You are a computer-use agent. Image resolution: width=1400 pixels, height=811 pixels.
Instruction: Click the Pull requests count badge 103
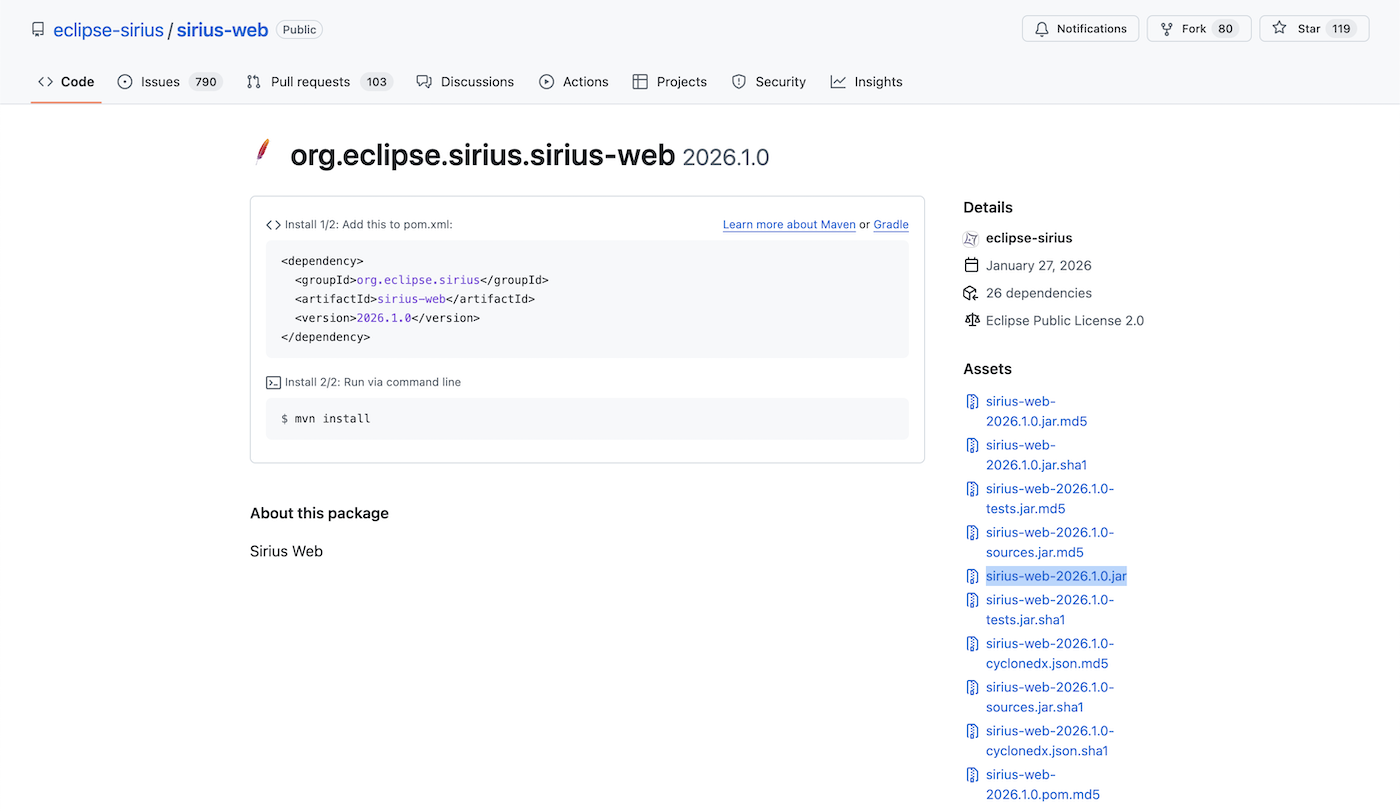coord(377,82)
